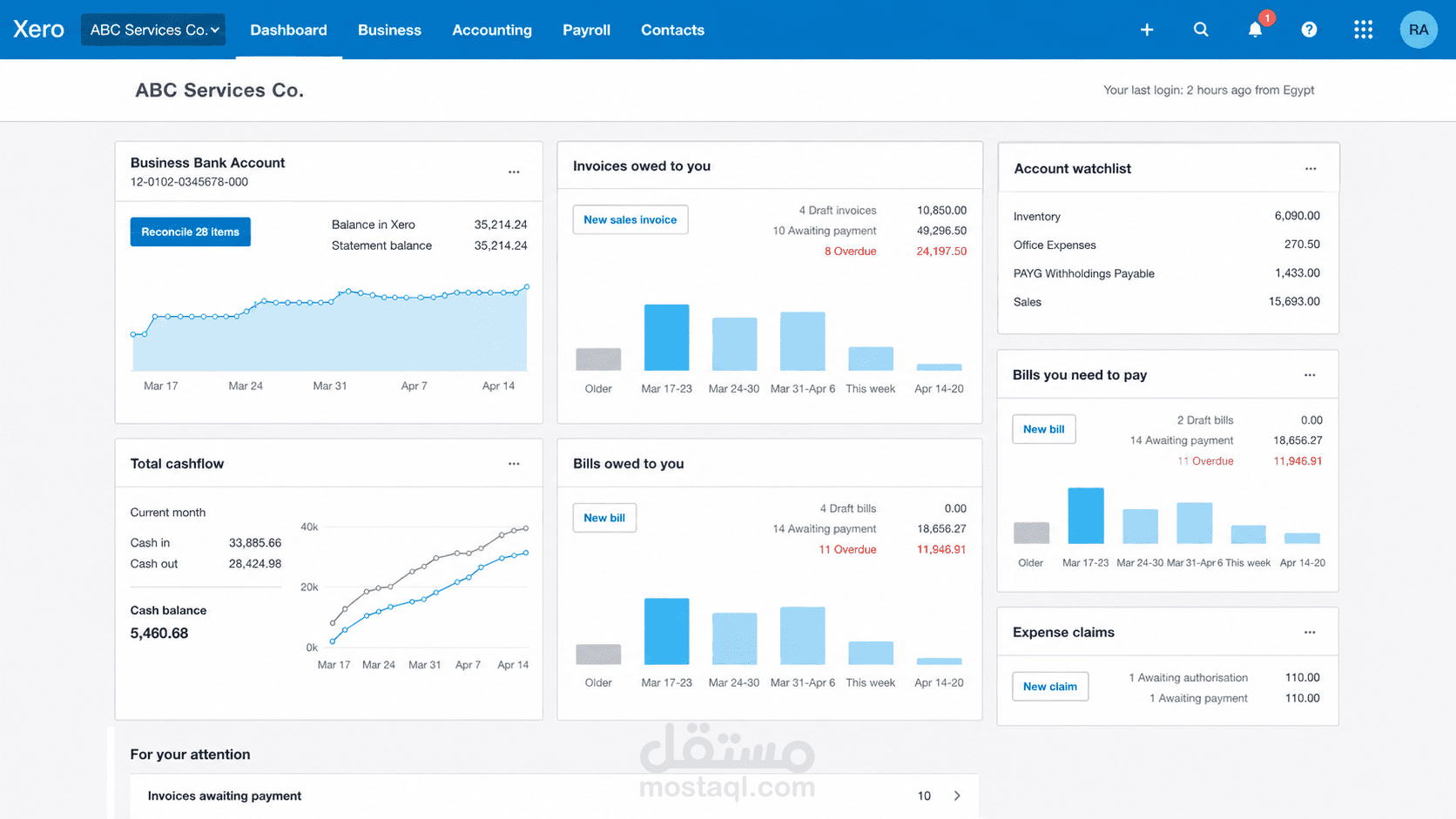Click Reconcile 28 items button
Screen dimensions: 1456x819
191,232
